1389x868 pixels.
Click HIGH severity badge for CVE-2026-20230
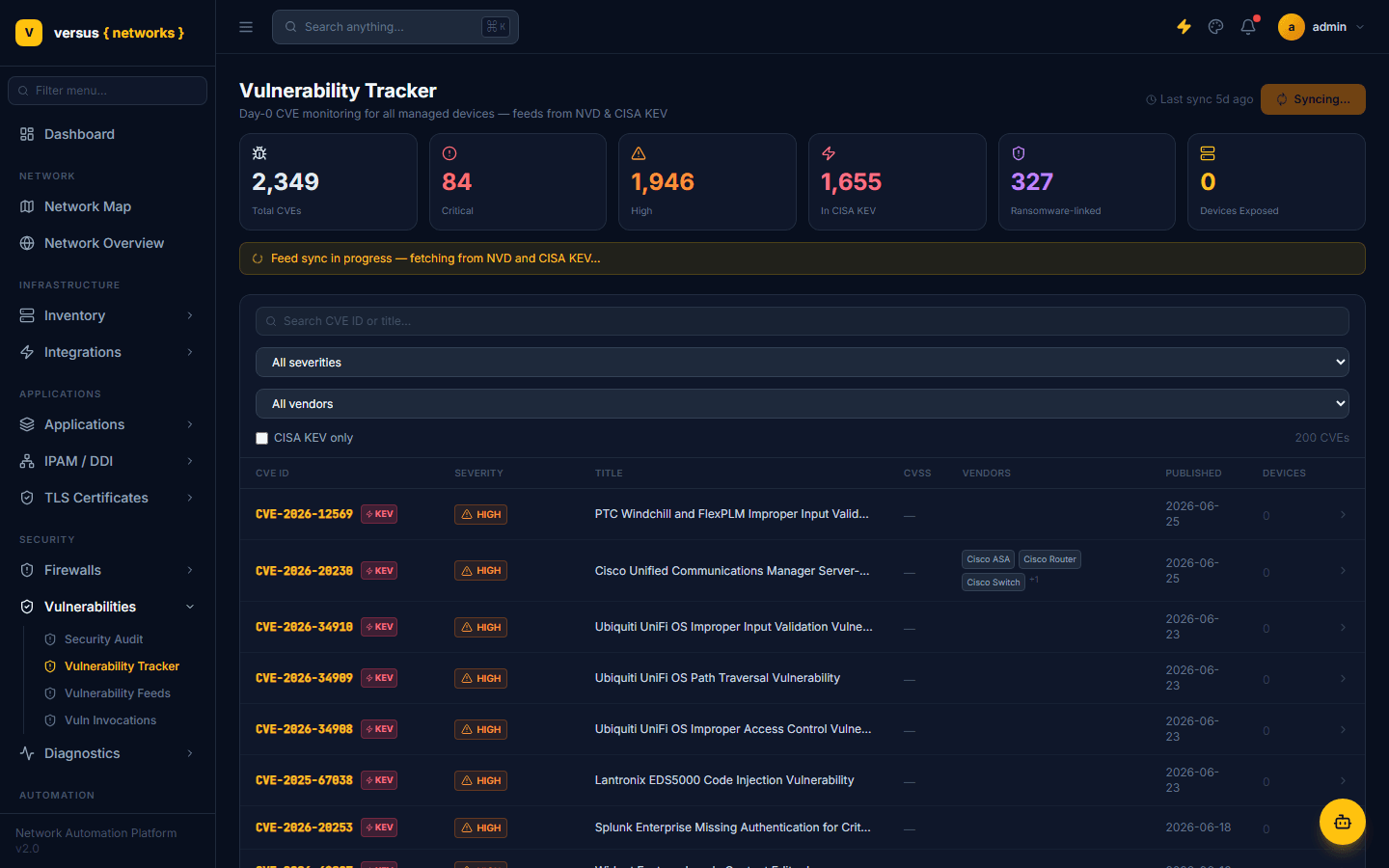click(x=480, y=571)
